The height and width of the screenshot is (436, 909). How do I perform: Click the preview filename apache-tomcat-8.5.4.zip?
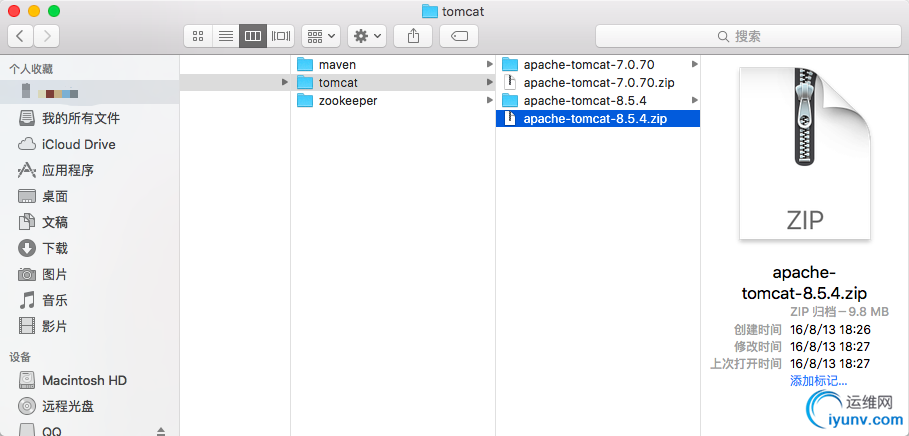(805, 282)
